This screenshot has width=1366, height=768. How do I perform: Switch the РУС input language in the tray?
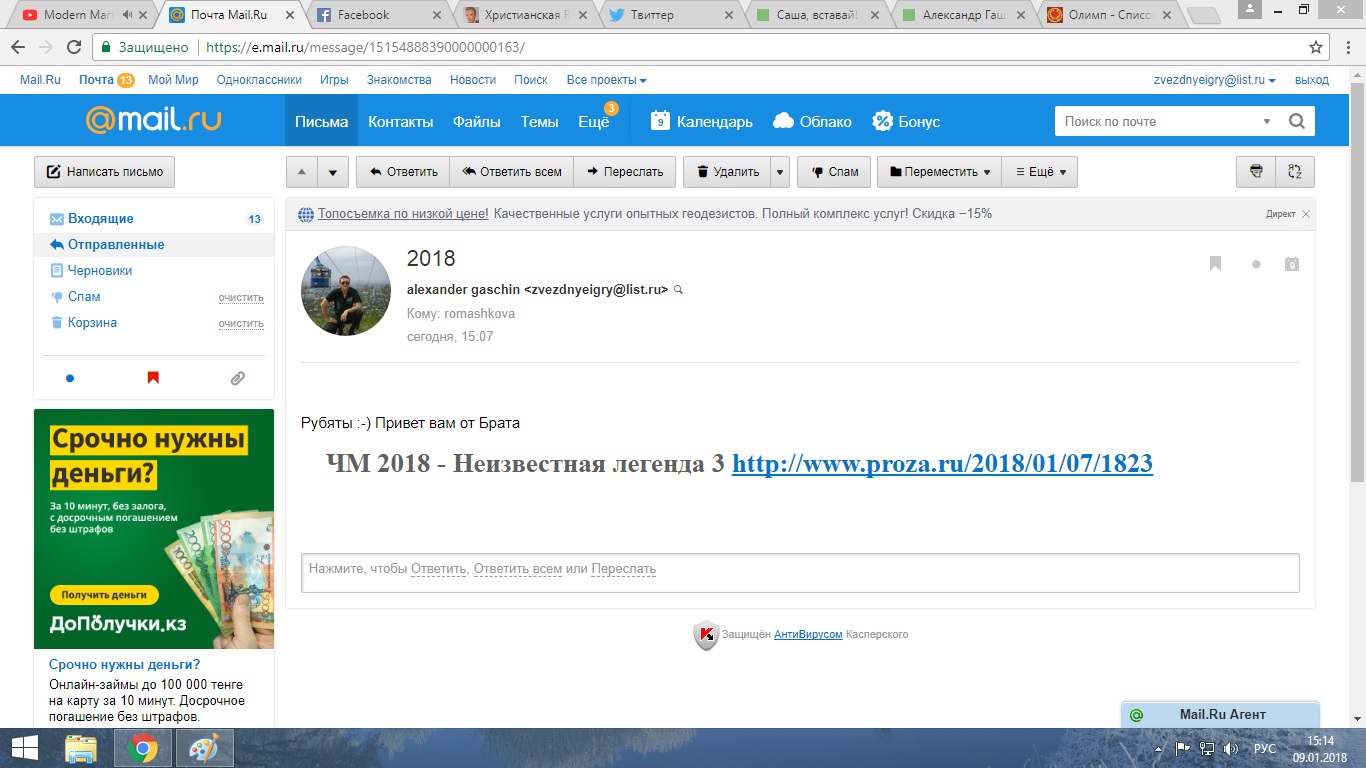1265,748
